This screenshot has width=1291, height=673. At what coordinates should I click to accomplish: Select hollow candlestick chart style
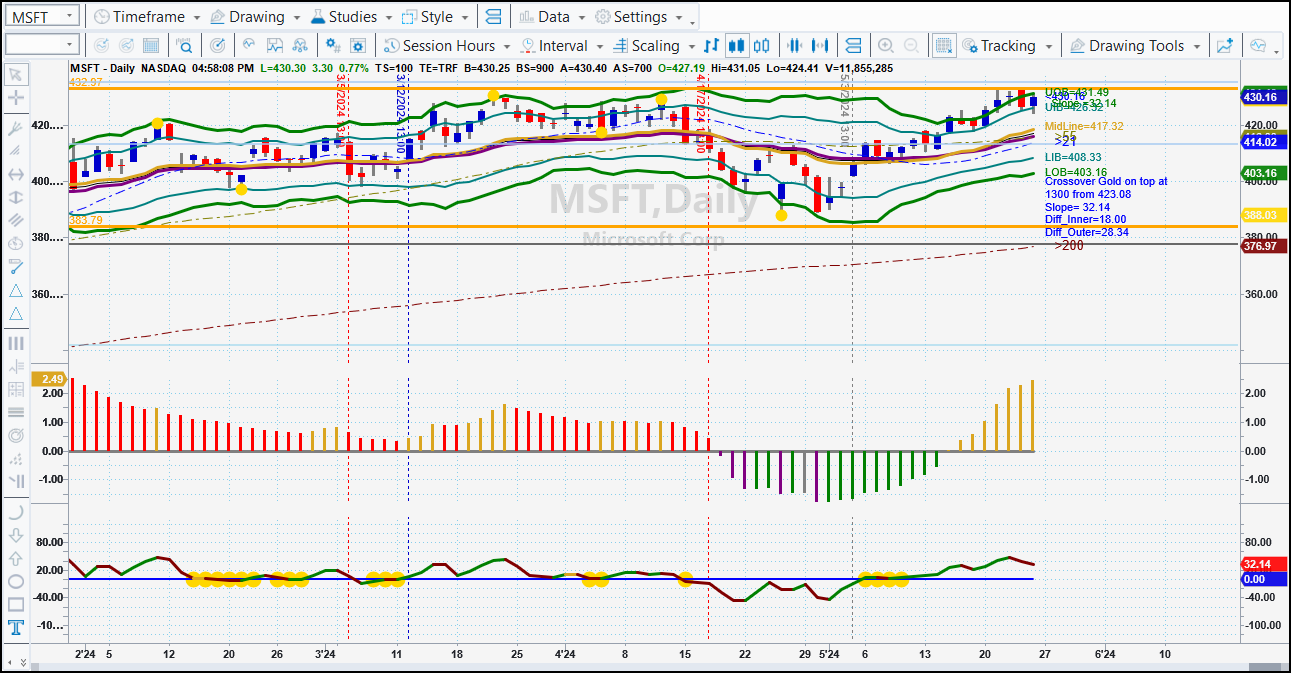(762, 45)
